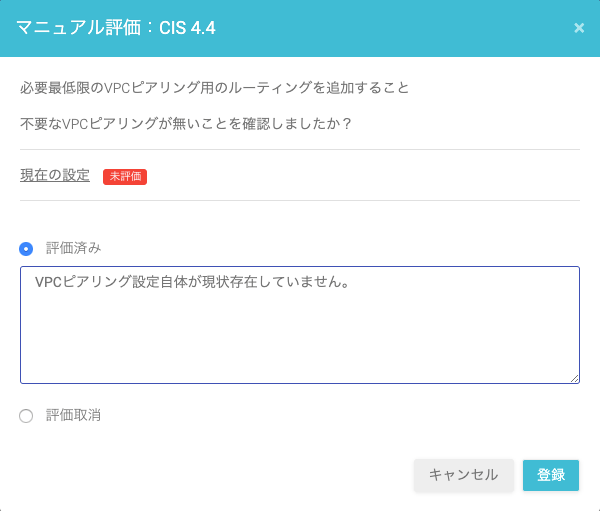This screenshot has width=600, height=511.
Task: Click the red 未評価 status badge
Action: (125, 176)
